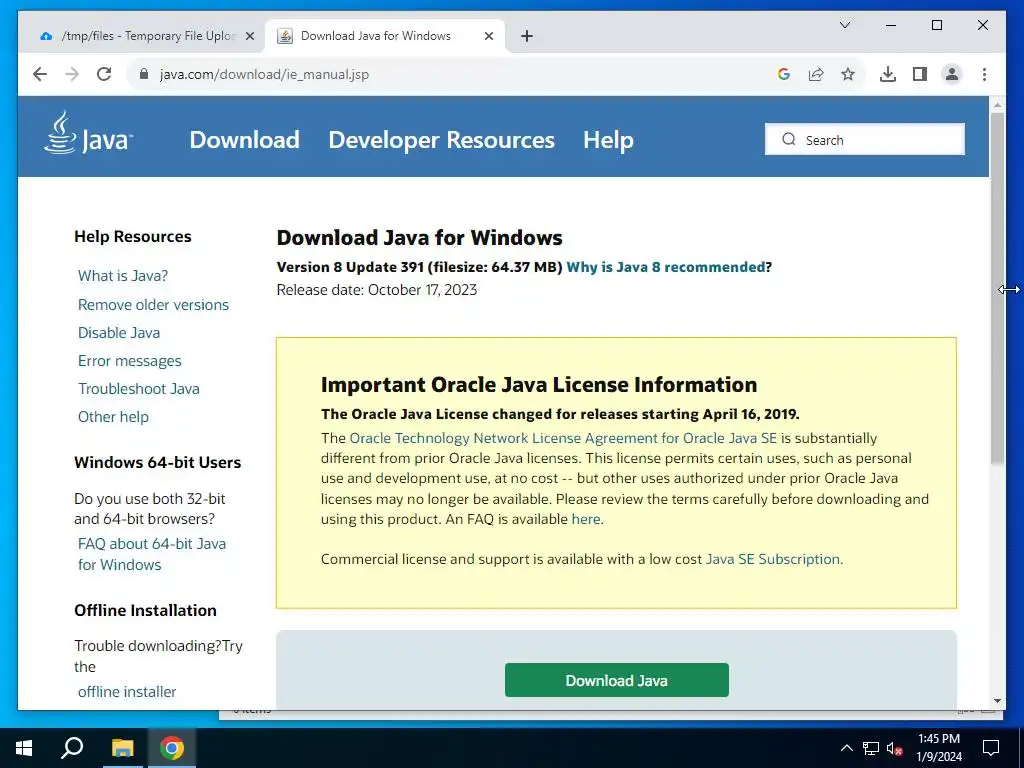The width and height of the screenshot is (1024, 768).
Task: Click the magnifier icon in Search box
Action: pos(789,139)
